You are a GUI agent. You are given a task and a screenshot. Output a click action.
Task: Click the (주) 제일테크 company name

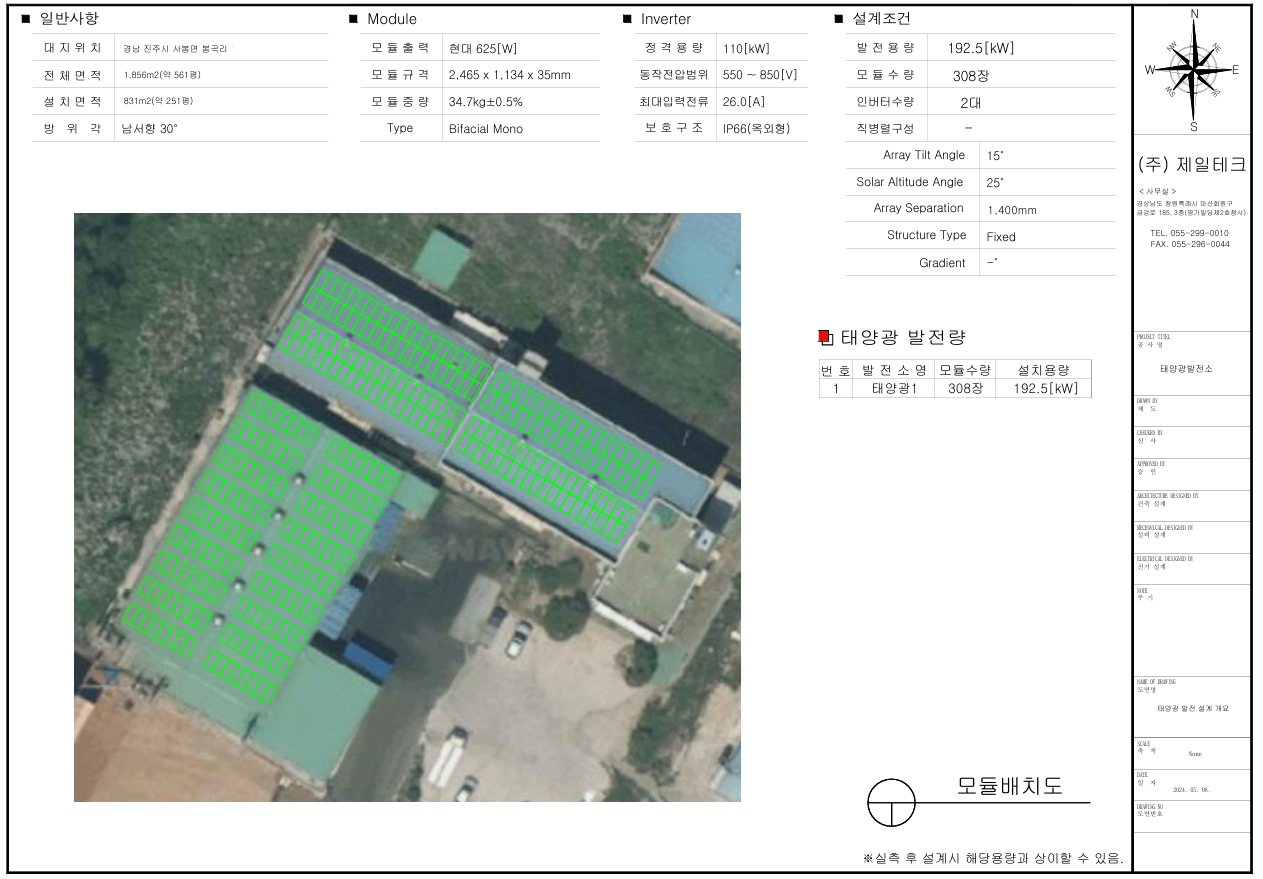click(1192, 165)
